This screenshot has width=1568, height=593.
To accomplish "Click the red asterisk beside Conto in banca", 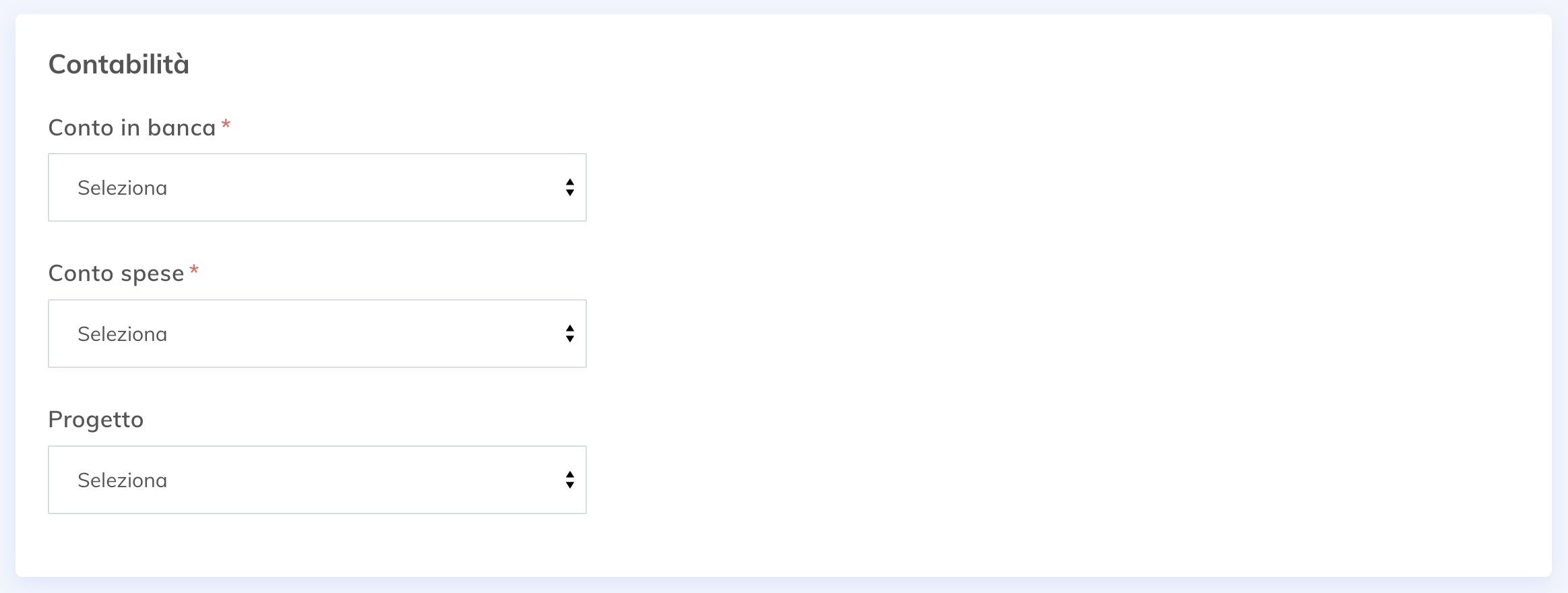I will coord(226,124).
